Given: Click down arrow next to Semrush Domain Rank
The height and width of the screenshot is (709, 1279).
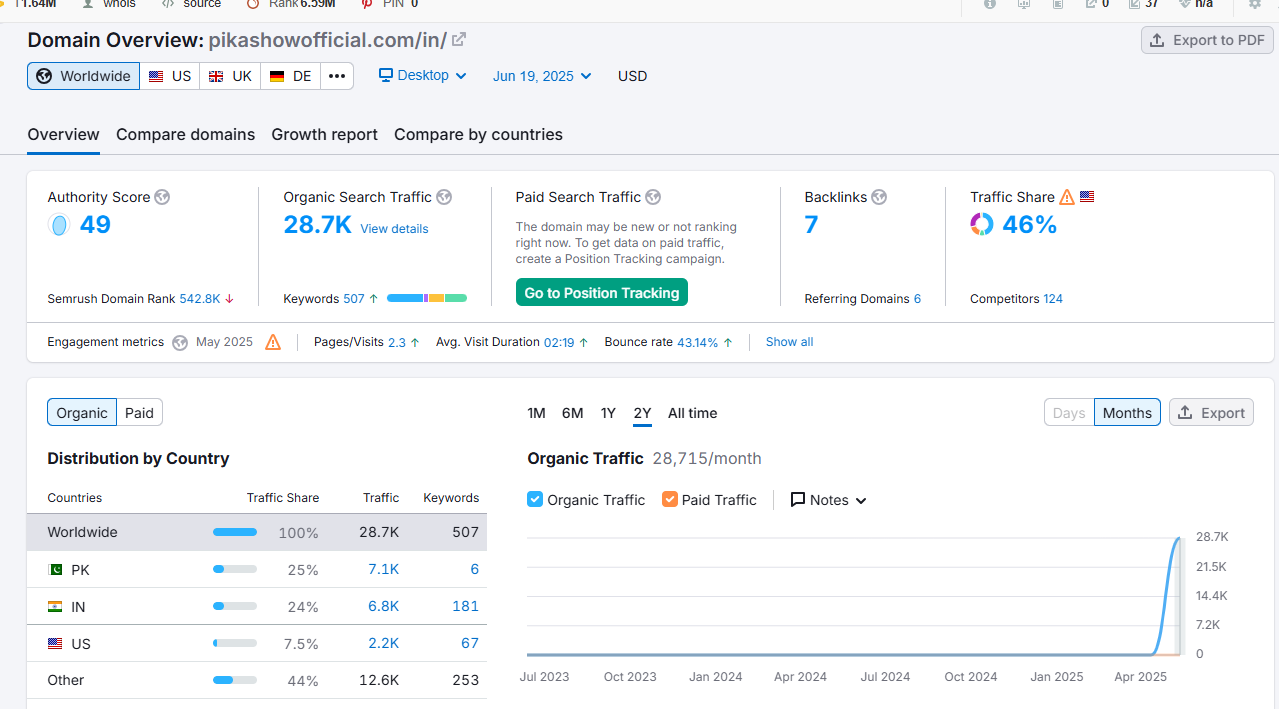Looking at the screenshot, I should point(229,298).
